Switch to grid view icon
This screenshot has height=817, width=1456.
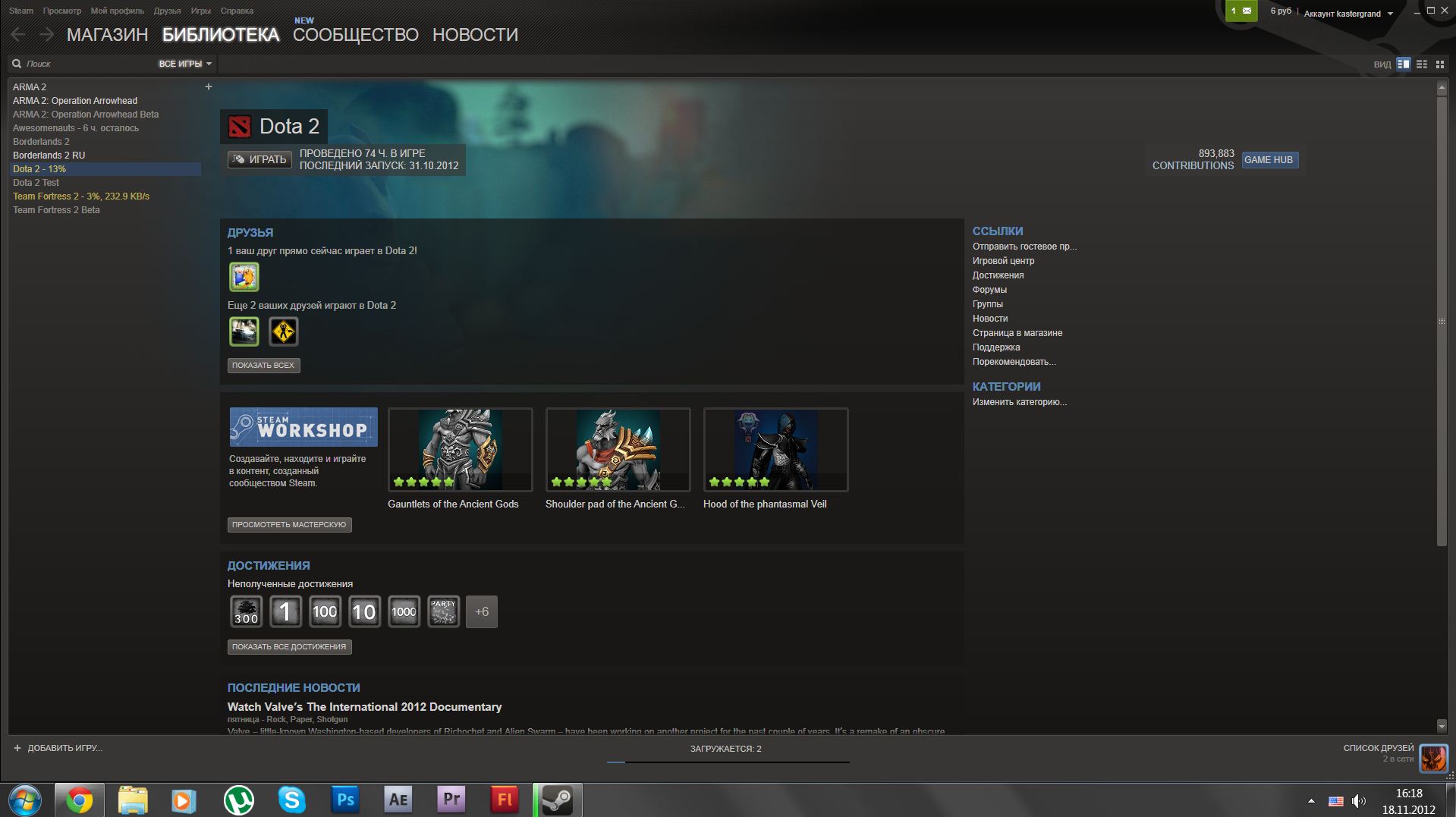click(1439, 64)
